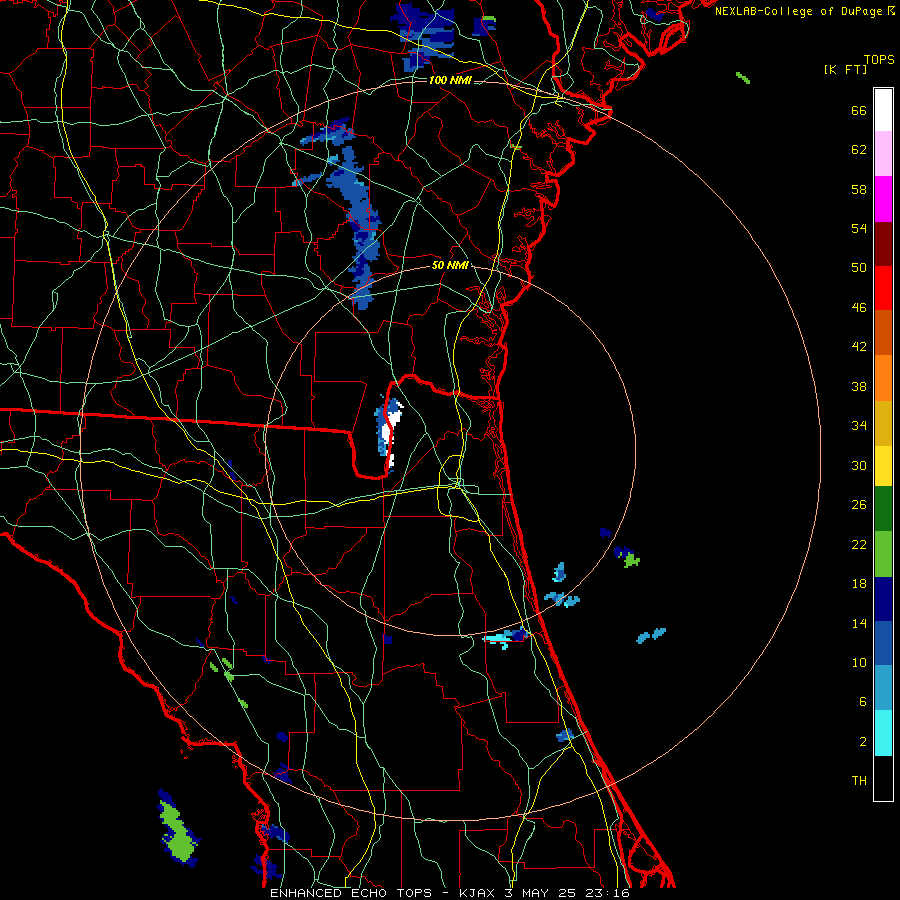Click the '18' legend value

(x=859, y=584)
